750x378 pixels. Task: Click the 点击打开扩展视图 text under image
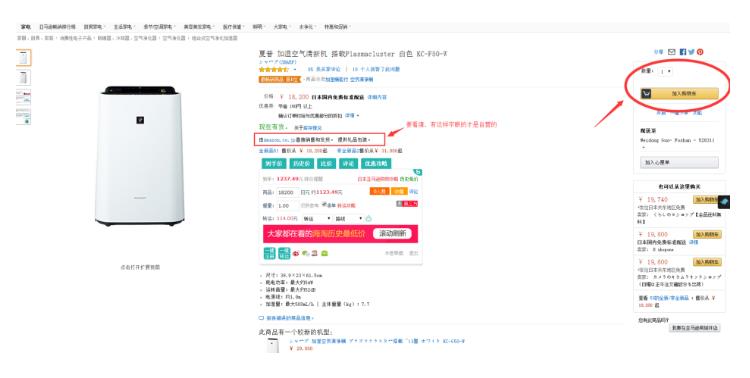coord(140,267)
